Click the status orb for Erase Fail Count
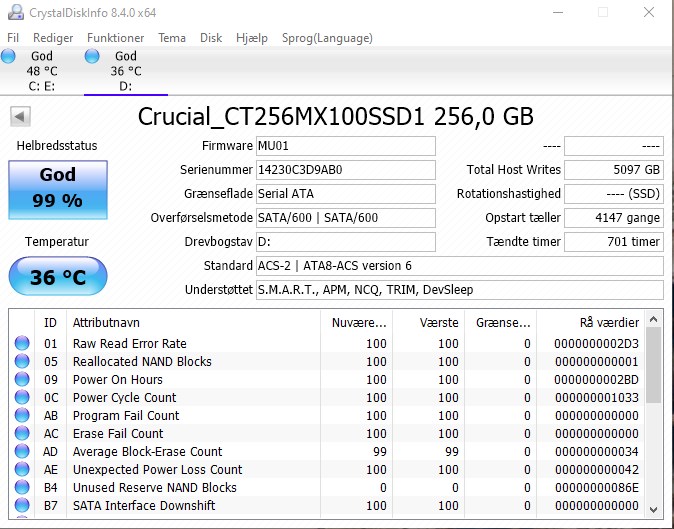Viewport: 674px width, 529px height. click(22, 434)
